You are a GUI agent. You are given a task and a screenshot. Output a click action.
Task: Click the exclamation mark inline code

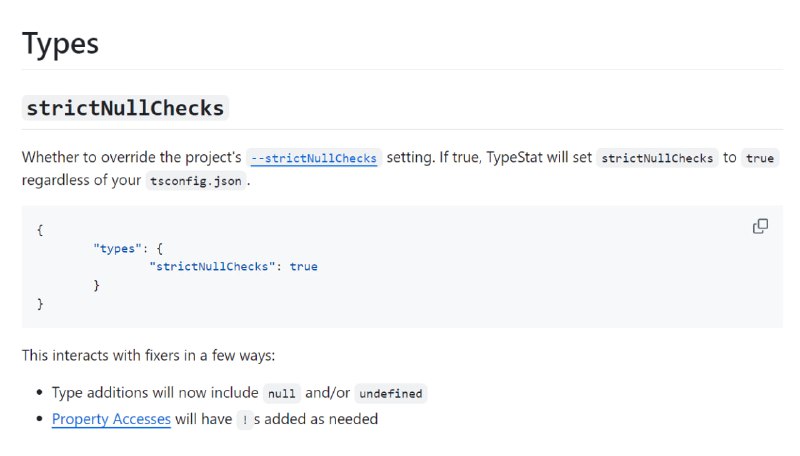(x=244, y=420)
